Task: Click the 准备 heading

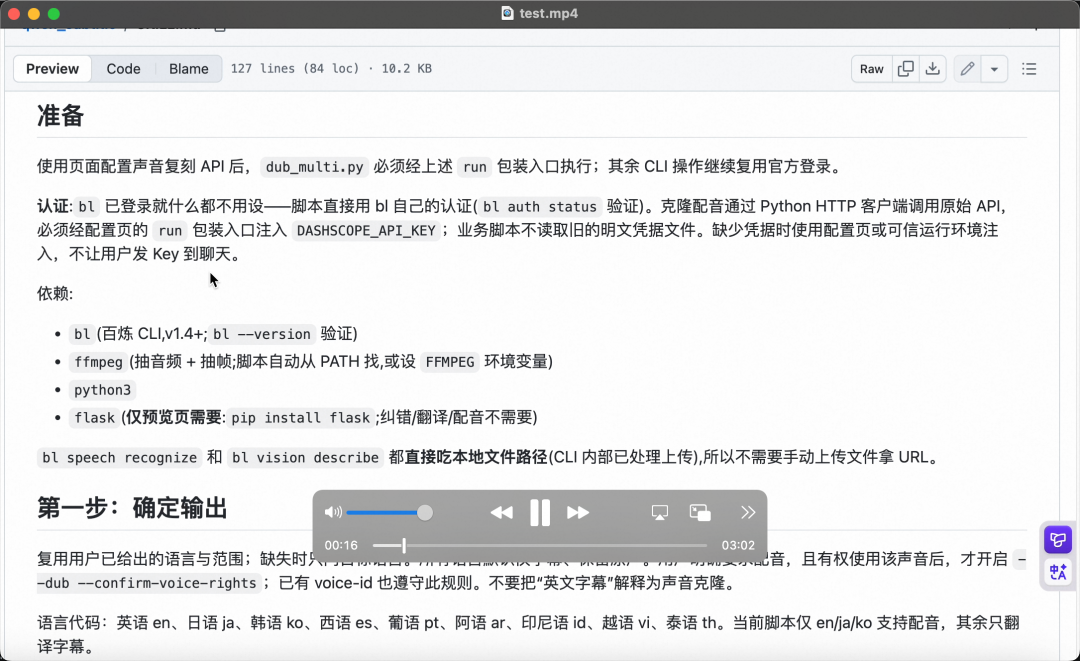Action: click(61, 116)
